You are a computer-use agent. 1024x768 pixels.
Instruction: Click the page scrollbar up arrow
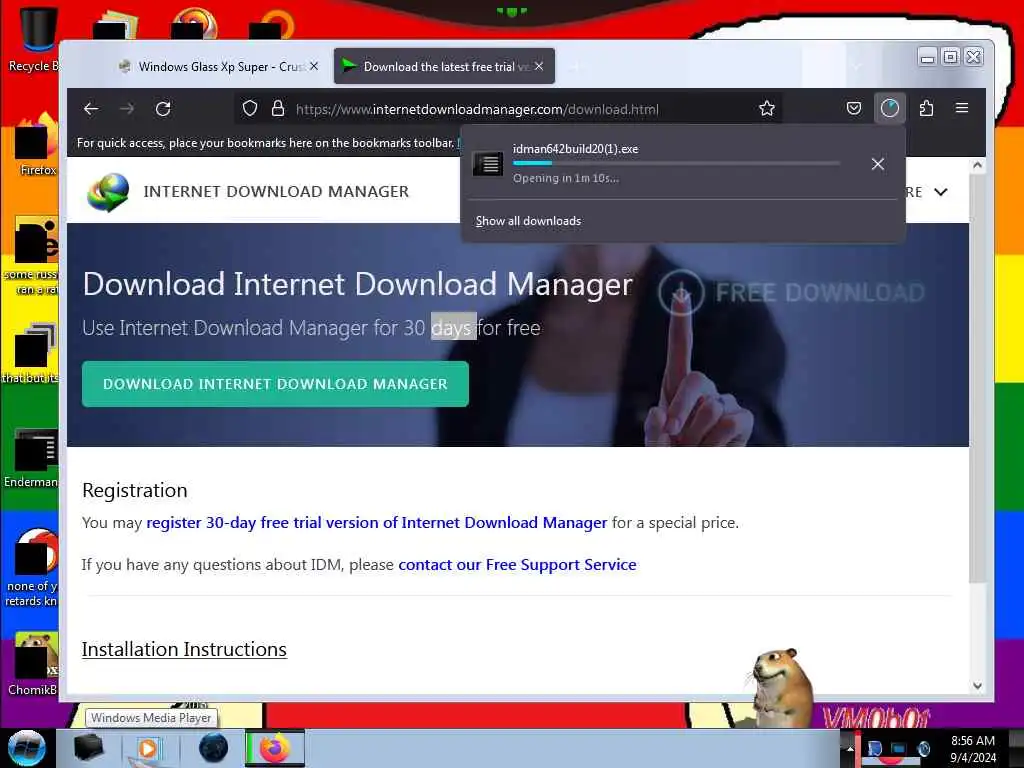point(978,165)
